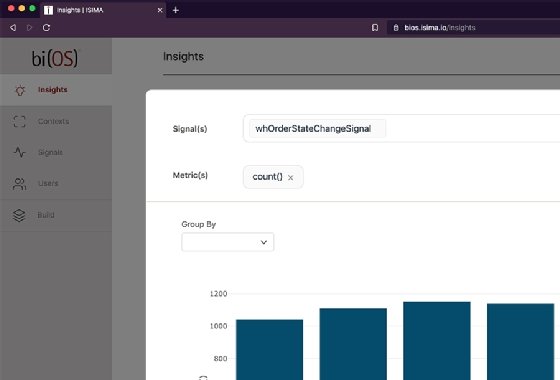
Task: Click the first bar in the chart
Action: click(x=270, y=350)
